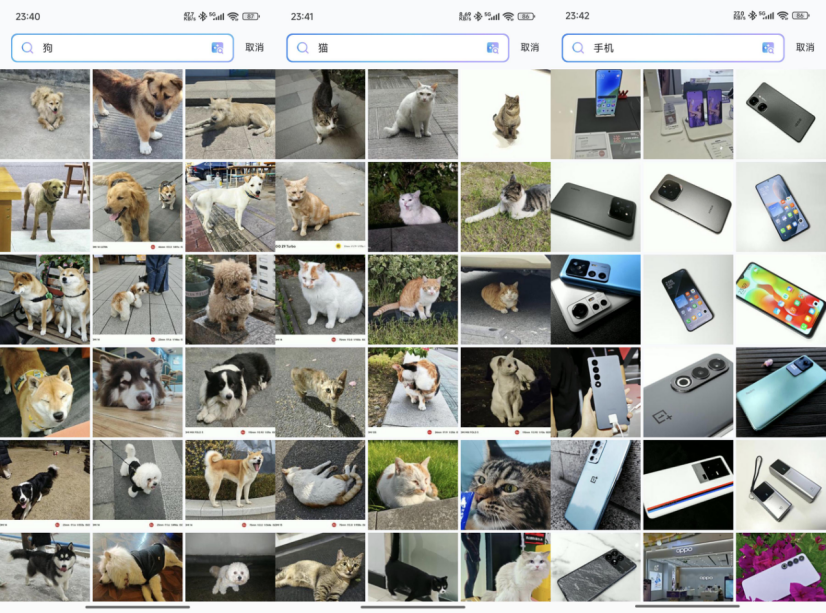Open the sleepy Shiba close-up photo

45,392
